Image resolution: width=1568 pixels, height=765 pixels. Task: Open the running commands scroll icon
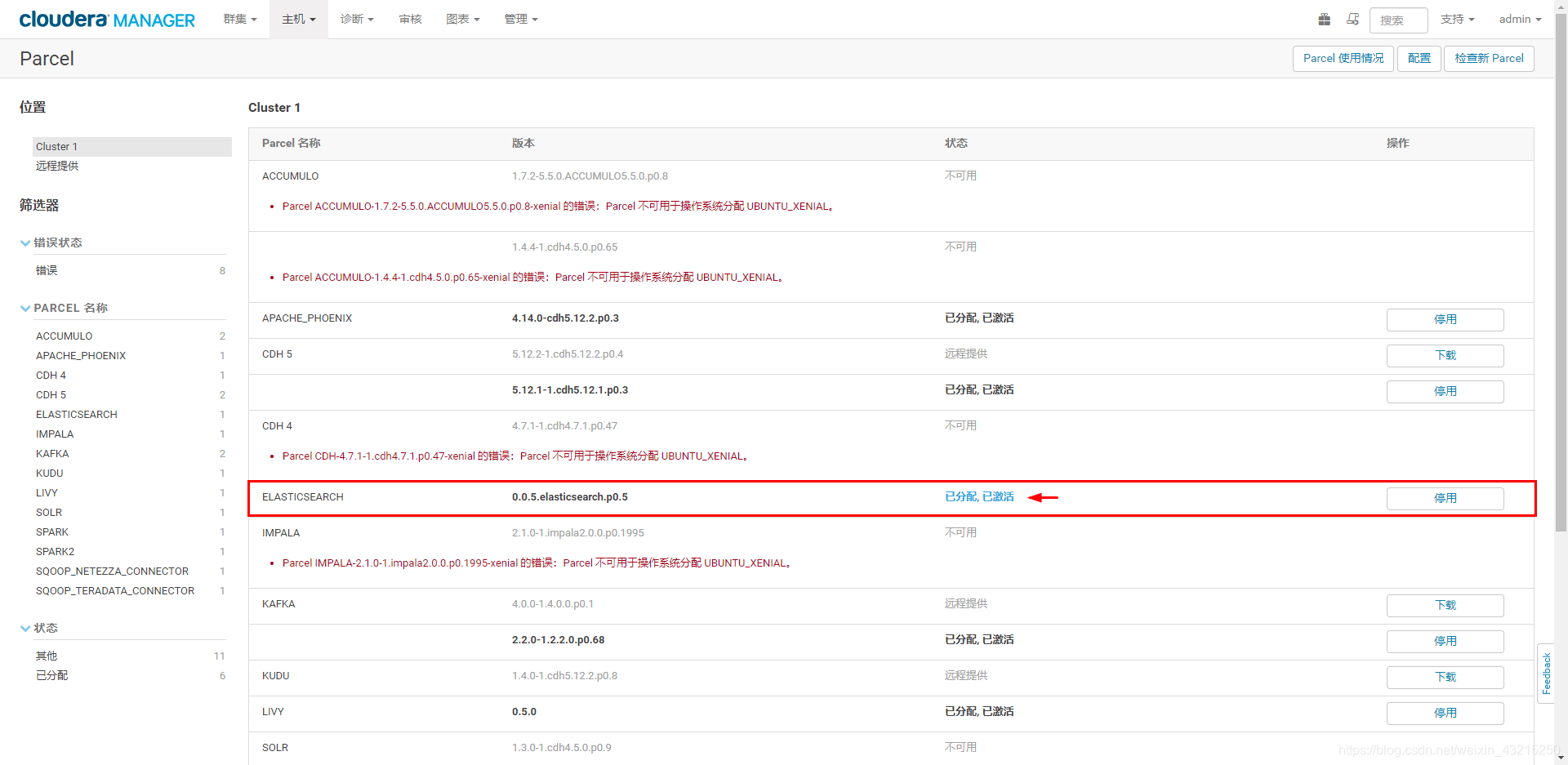pyautogui.click(x=1353, y=19)
